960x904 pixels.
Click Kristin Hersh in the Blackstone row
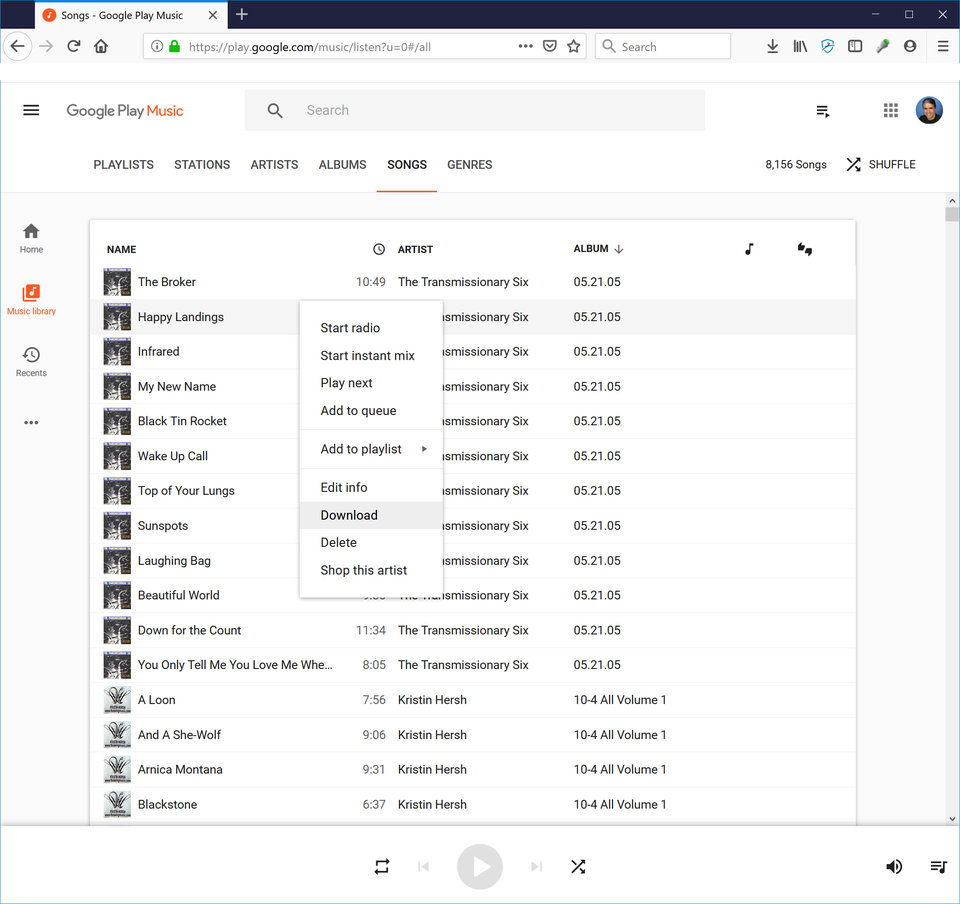(432, 805)
